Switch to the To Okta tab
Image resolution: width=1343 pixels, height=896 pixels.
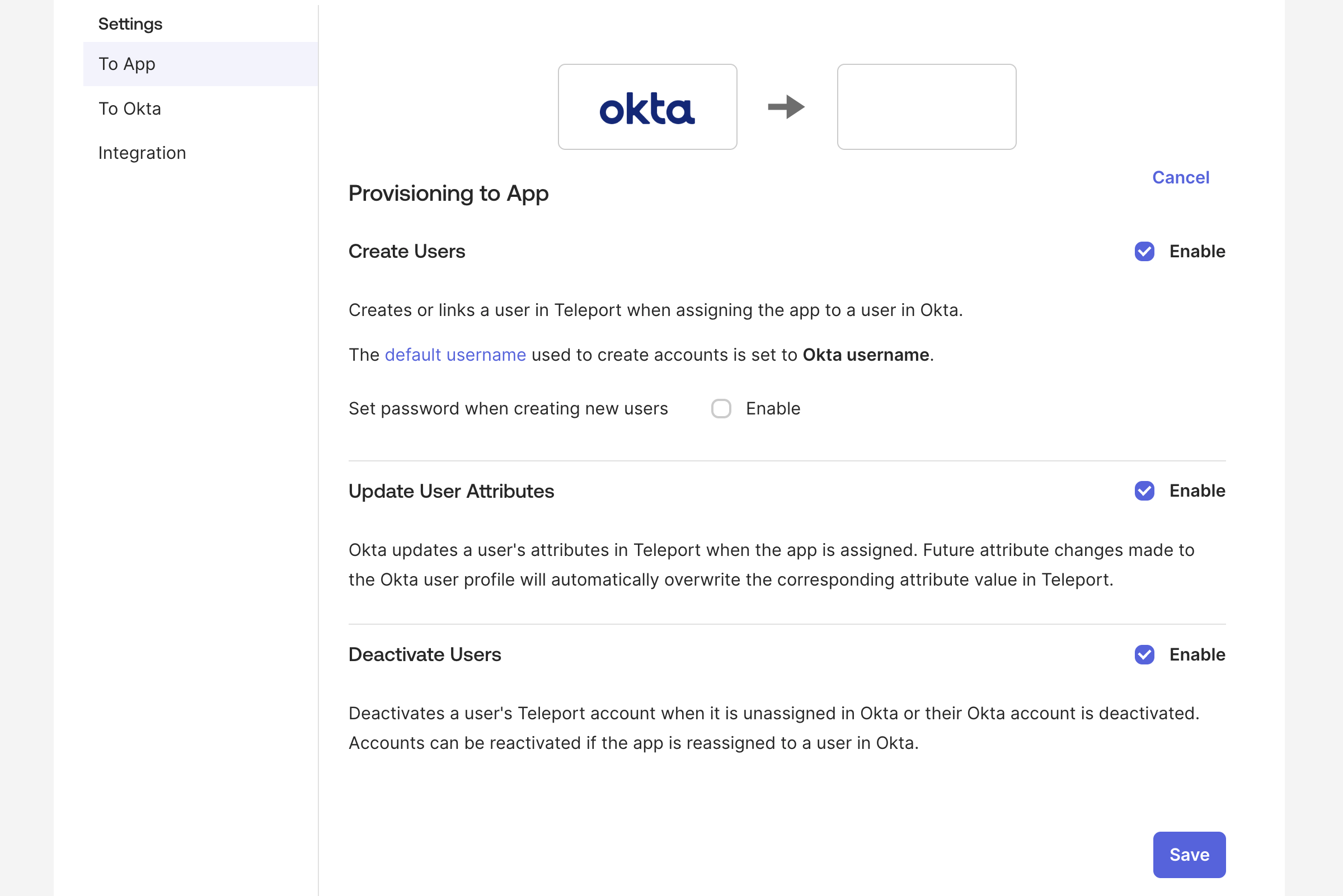[x=130, y=109]
